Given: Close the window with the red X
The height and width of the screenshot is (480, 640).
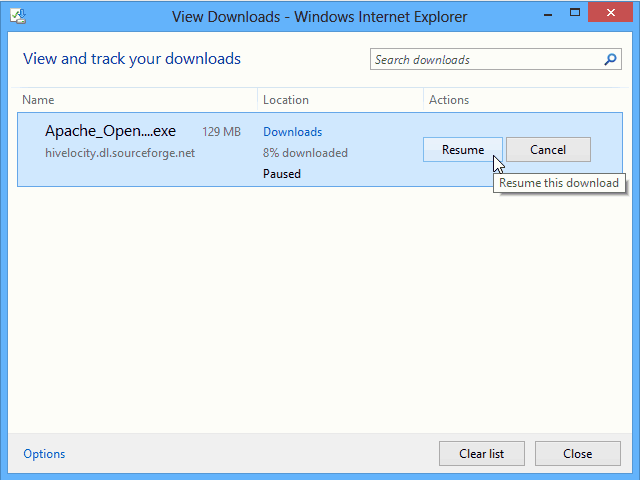Looking at the screenshot, I should (611, 13).
